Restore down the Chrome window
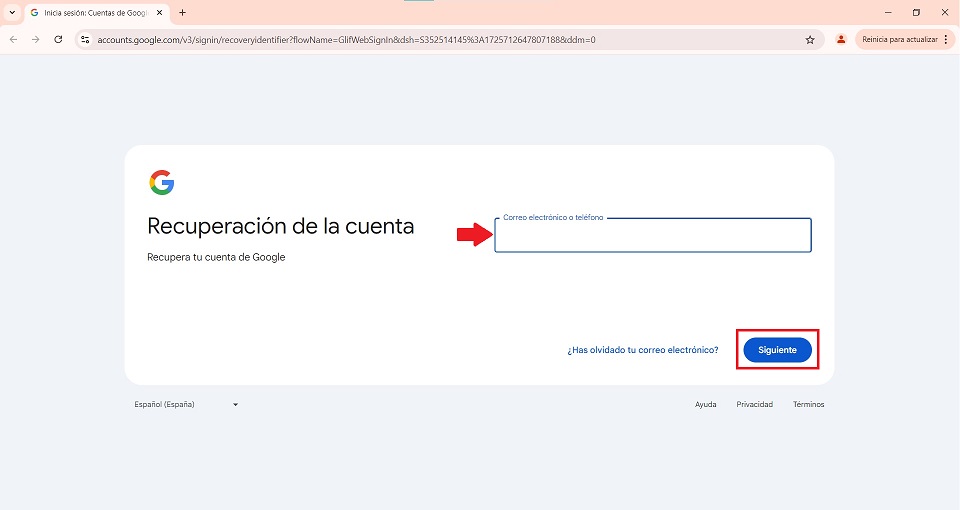The image size is (960, 510). pos(917,12)
